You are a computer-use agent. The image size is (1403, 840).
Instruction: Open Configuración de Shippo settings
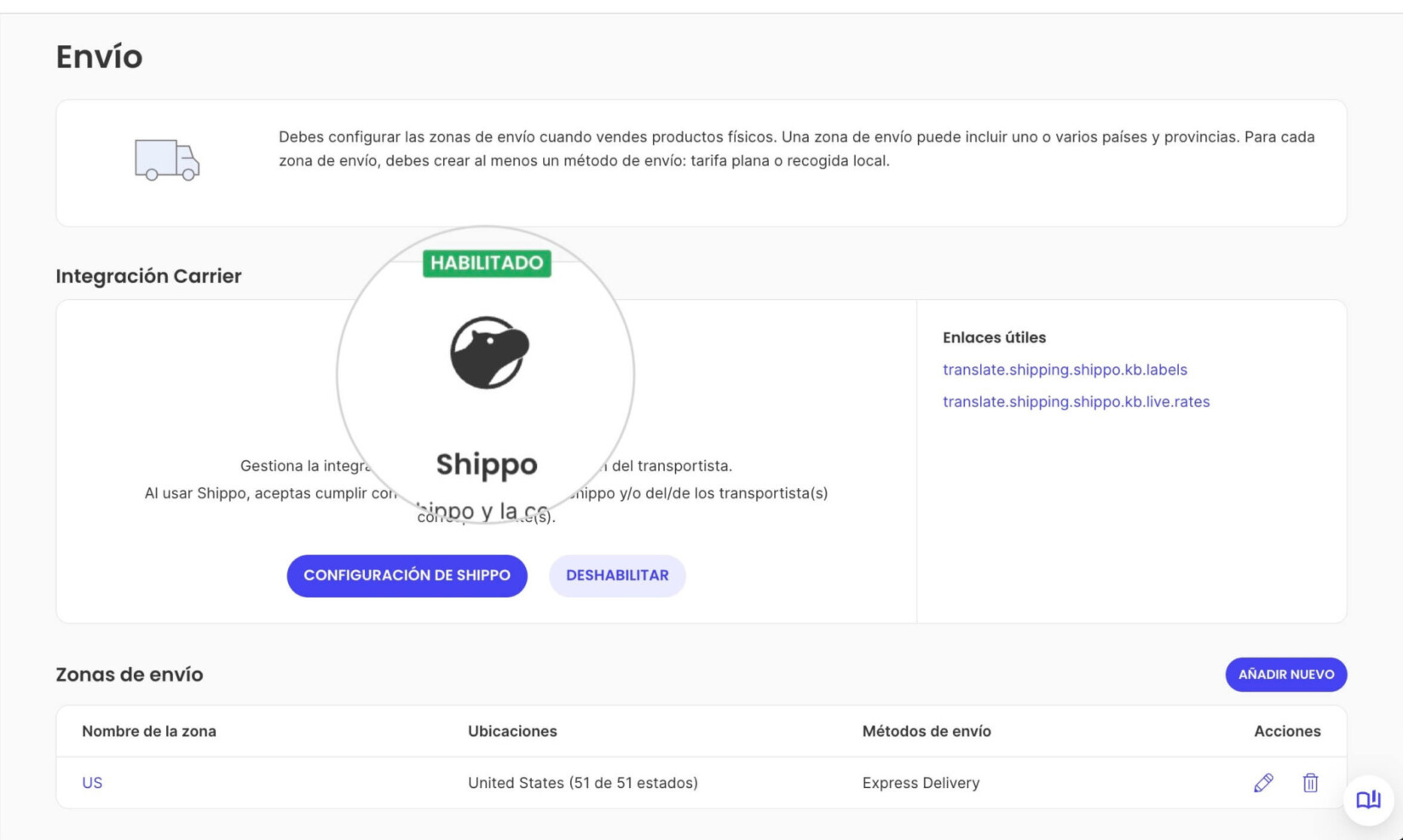tap(407, 575)
